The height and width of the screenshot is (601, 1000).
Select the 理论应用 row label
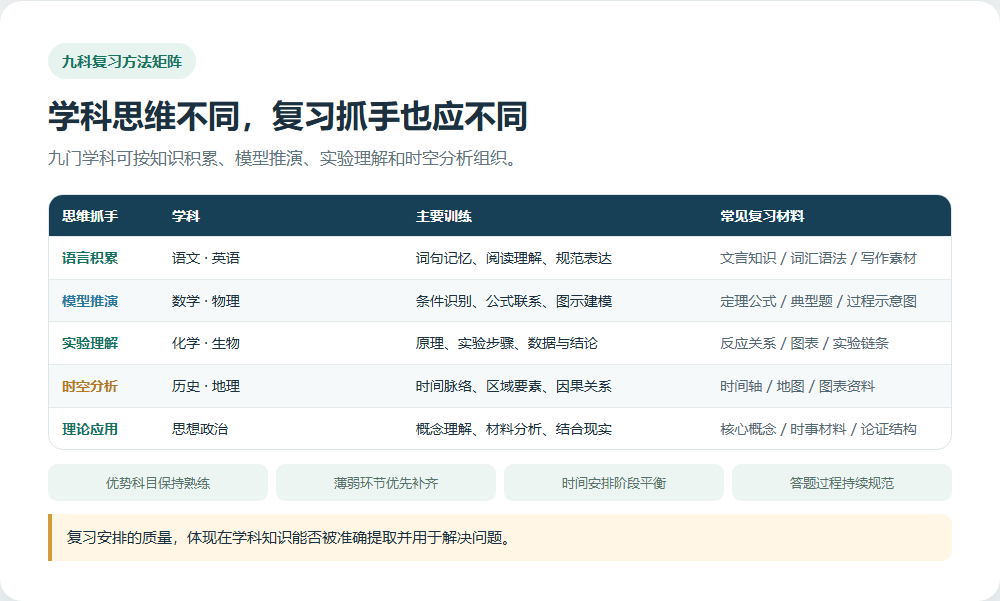pyautogui.click(x=90, y=429)
